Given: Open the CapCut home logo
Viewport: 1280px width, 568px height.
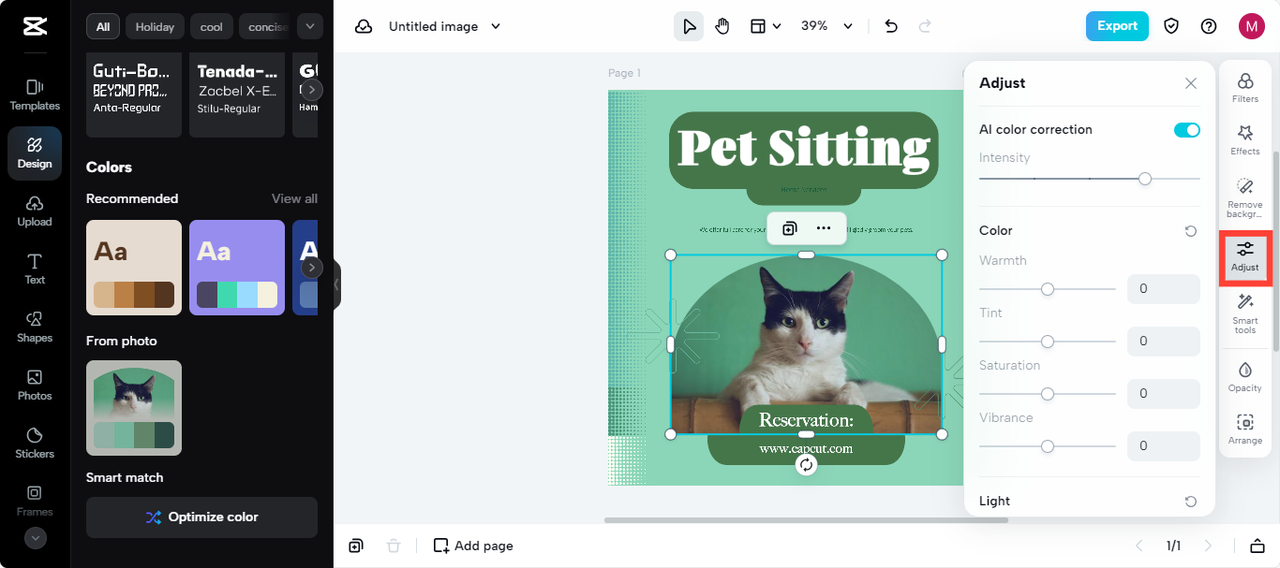Looking at the screenshot, I should point(35,27).
